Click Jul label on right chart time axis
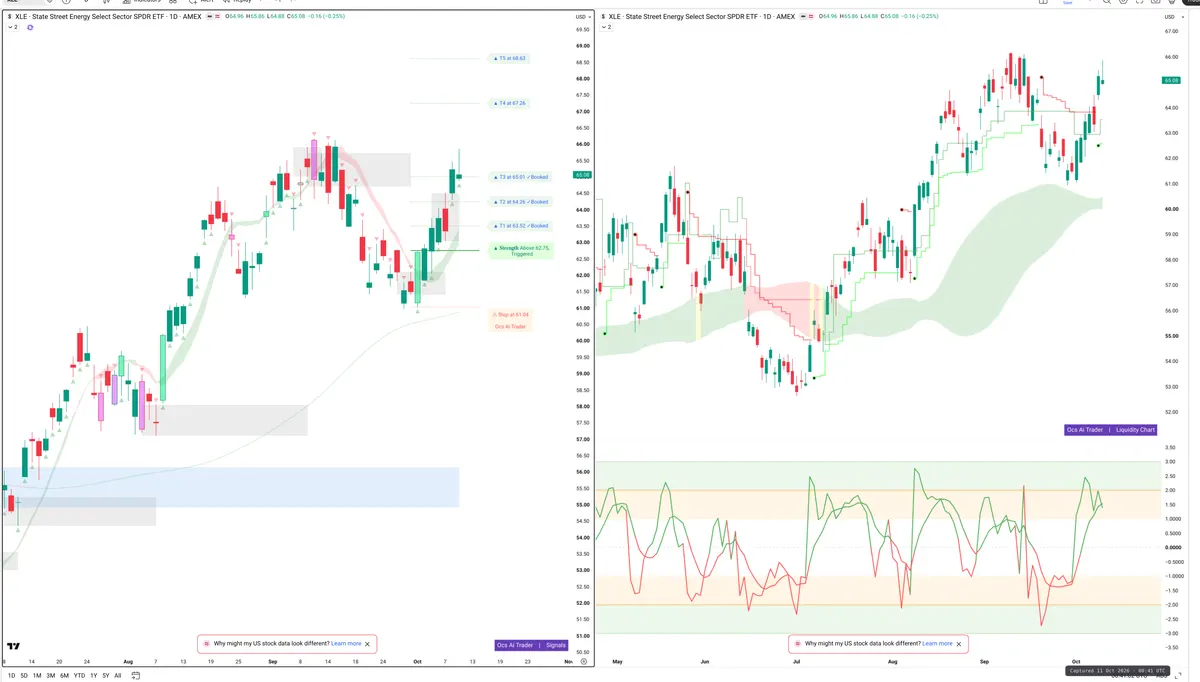 tap(797, 662)
